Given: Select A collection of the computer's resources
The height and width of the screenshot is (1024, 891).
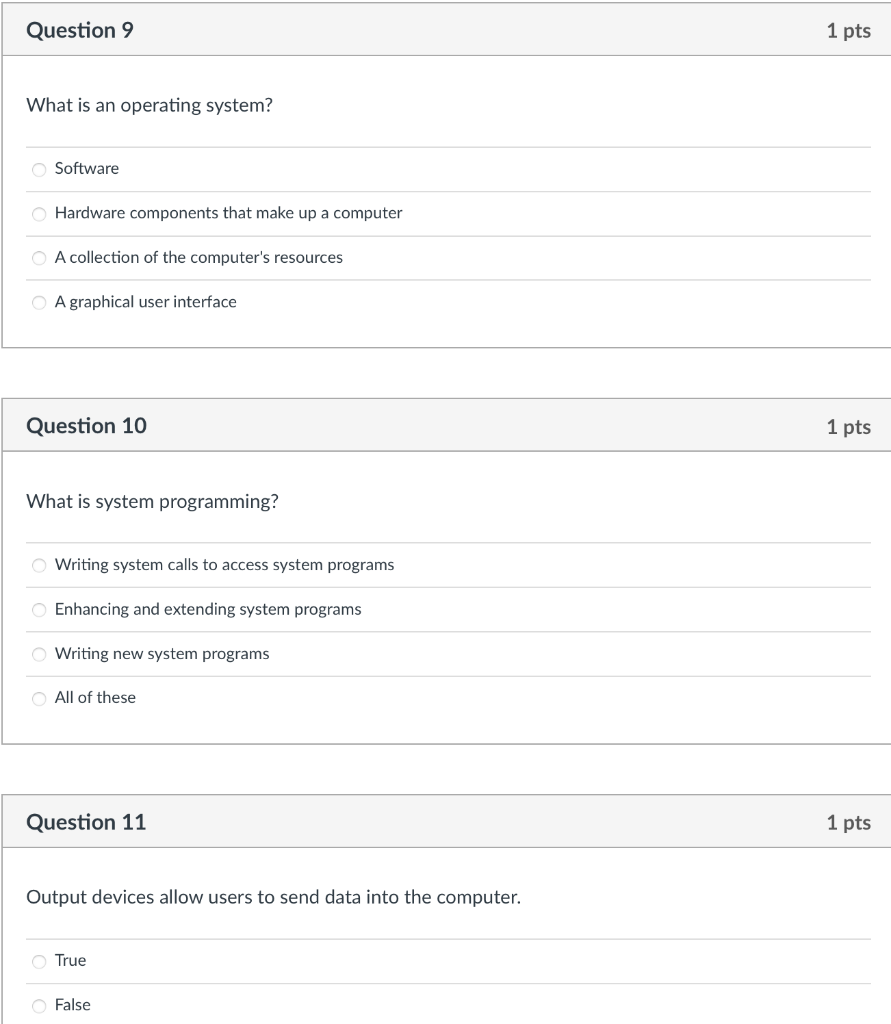Looking at the screenshot, I should tap(38, 258).
